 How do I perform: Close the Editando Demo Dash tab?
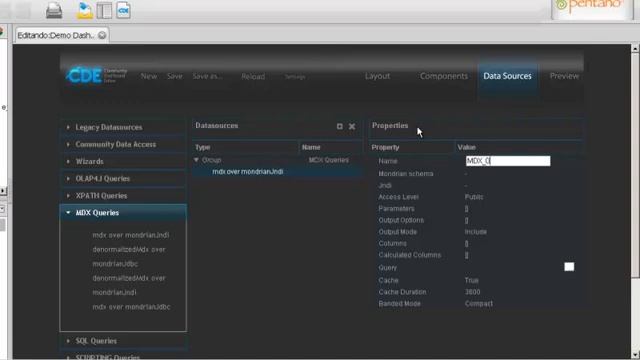click(x=102, y=36)
